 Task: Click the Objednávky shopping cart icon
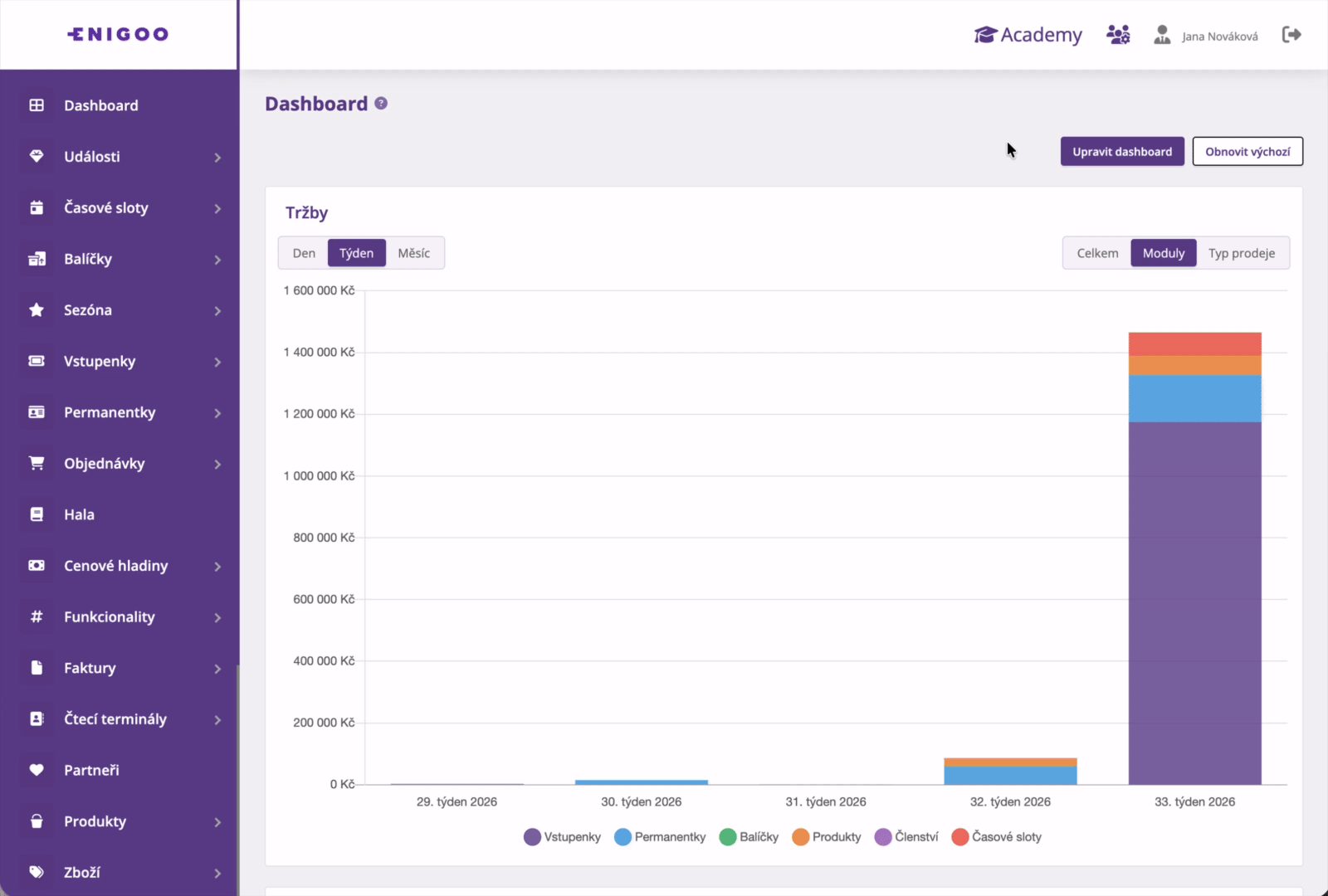coord(37,463)
